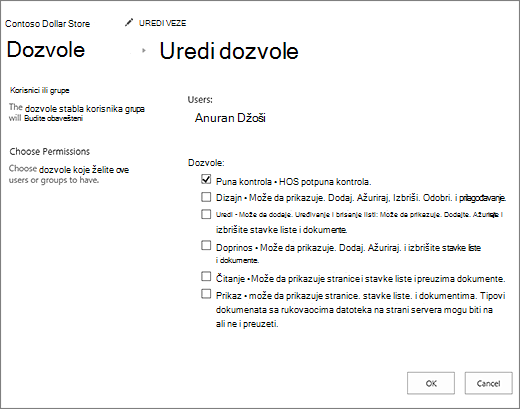Tick the Uredi permission checkbox
Image resolution: width=520 pixels, height=409 pixels.
[206, 214]
